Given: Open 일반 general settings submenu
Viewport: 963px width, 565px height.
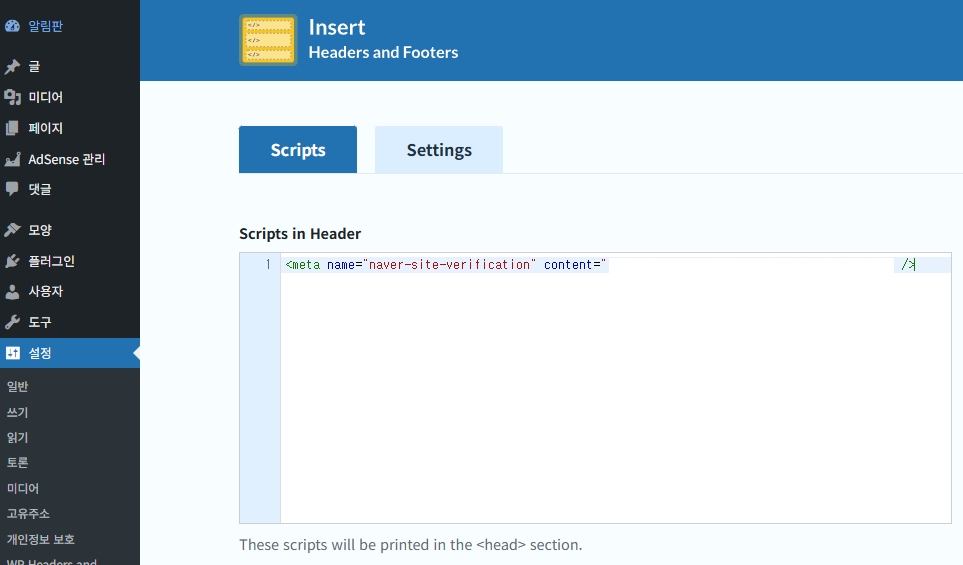Looking at the screenshot, I should coord(18,386).
